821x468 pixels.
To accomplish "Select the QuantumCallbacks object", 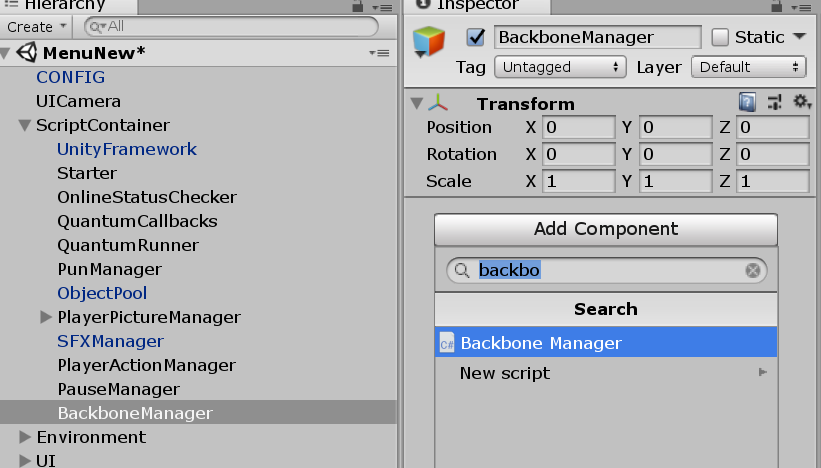I will 137,221.
